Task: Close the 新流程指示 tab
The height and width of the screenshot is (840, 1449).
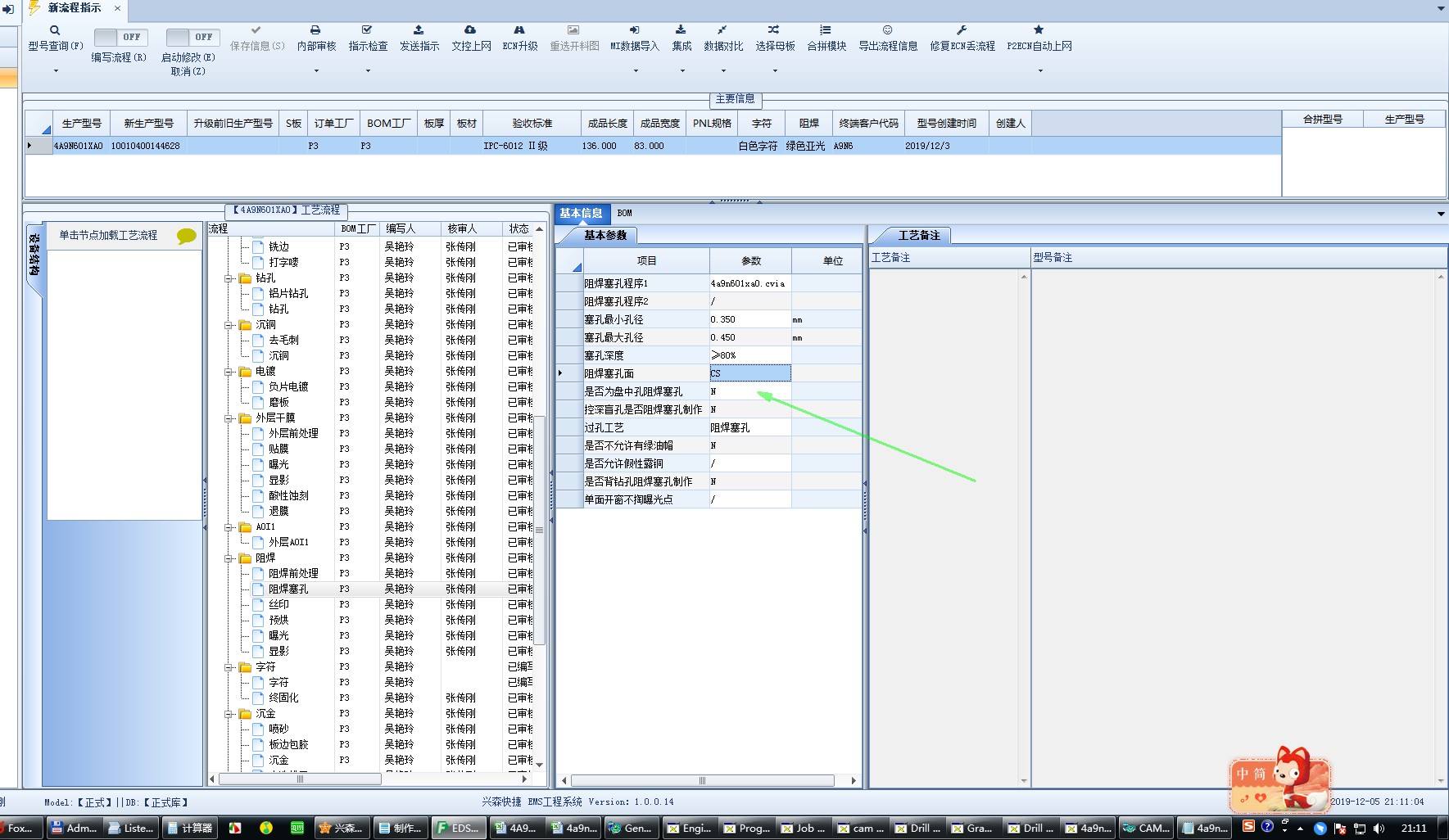Action: tap(117, 8)
